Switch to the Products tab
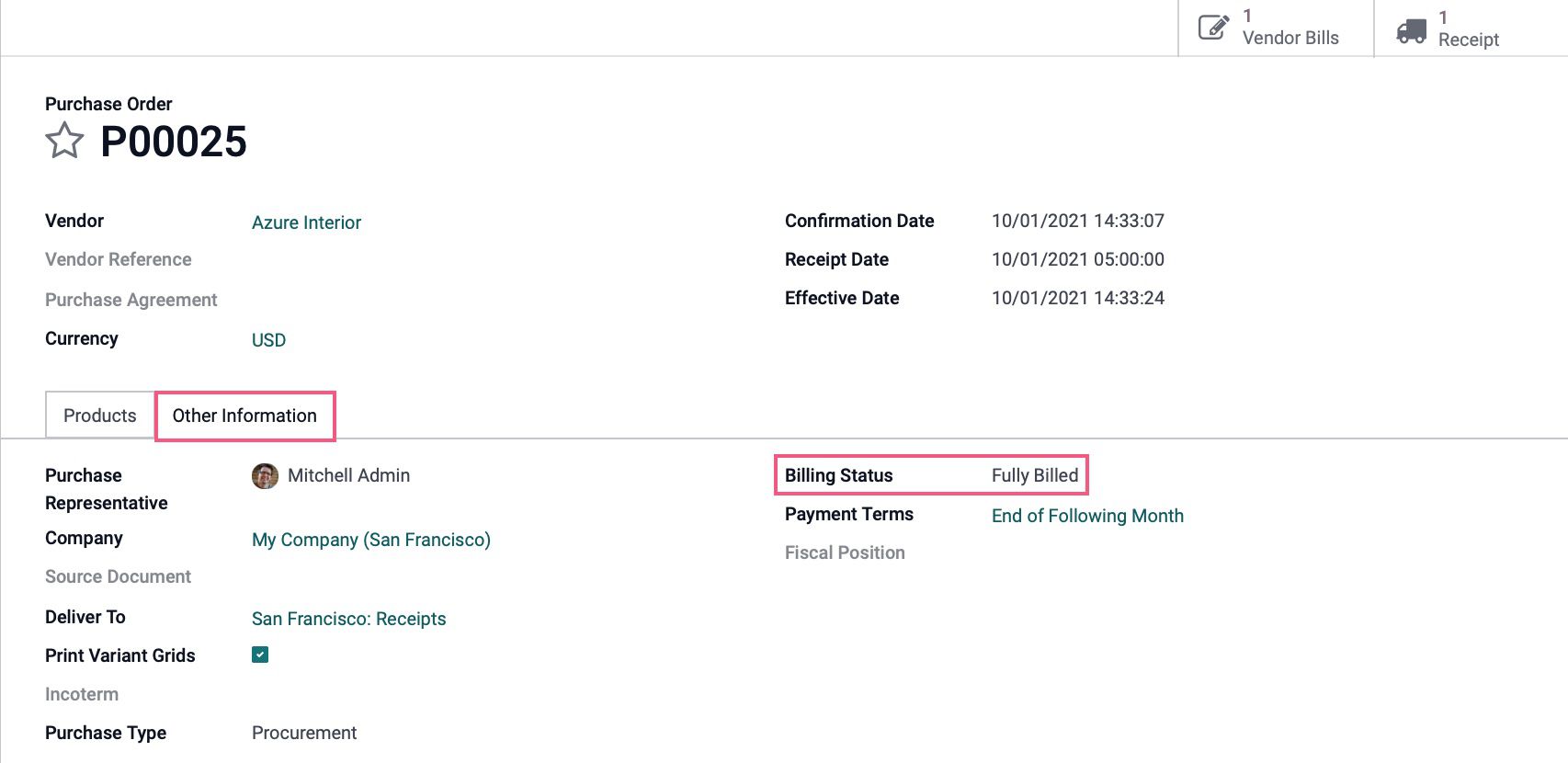 [x=100, y=416]
